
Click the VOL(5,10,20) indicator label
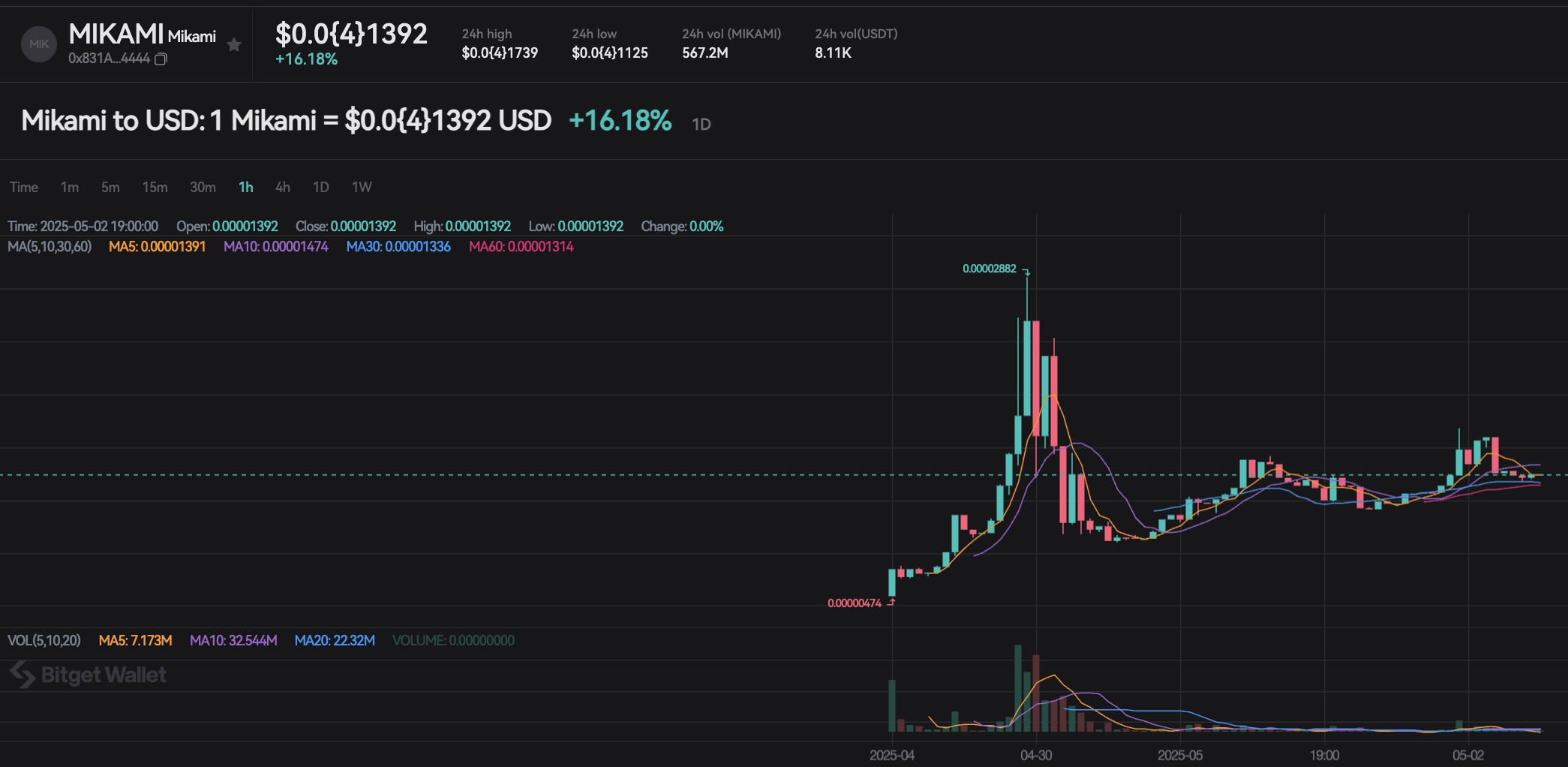pyautogui.click(x=44, y=641)
